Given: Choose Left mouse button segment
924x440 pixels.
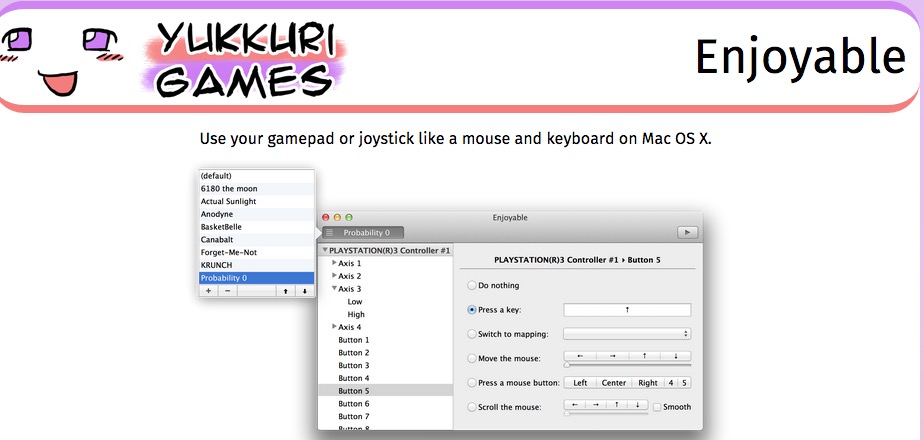Looking at the screenshot, I should pyautogui.click(x=580, y=383).
